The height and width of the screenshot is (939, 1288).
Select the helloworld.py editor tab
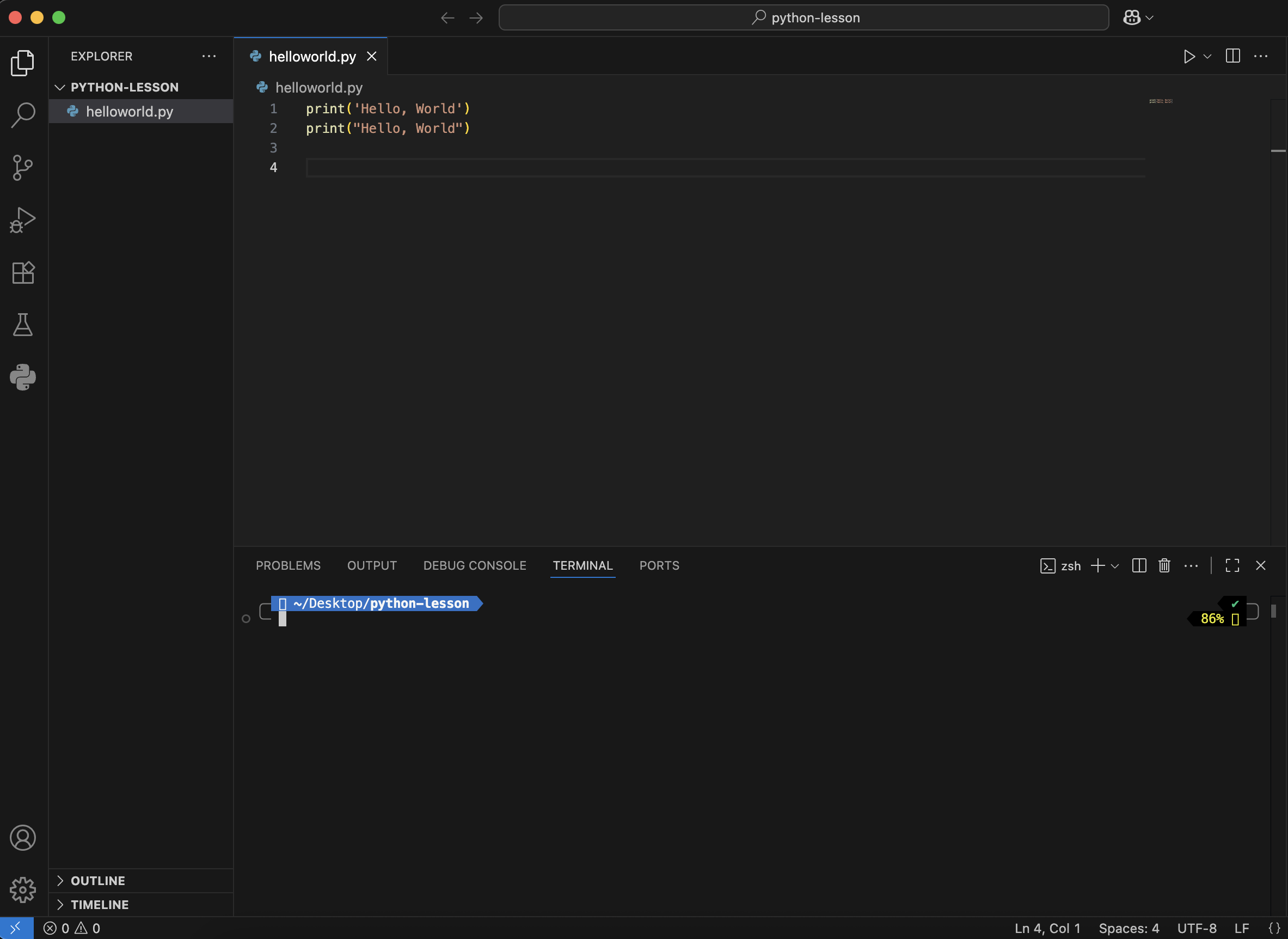click(311, 56)
